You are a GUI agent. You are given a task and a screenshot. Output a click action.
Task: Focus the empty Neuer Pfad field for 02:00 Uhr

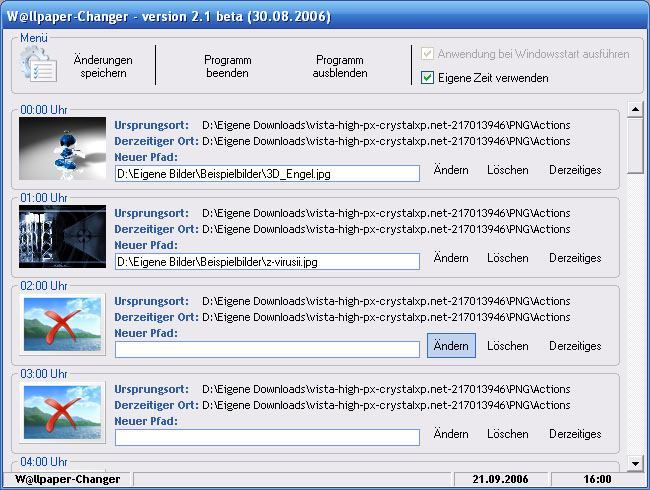click(267, 349)
